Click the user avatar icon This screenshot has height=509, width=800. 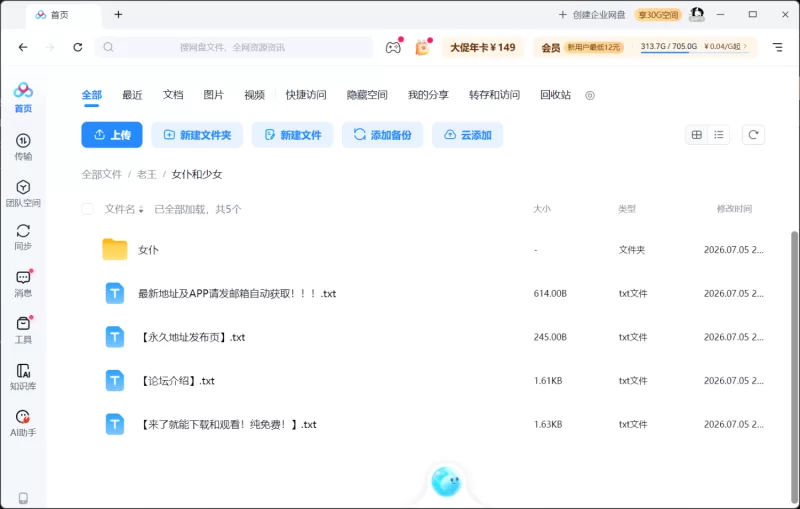point(697,14)
